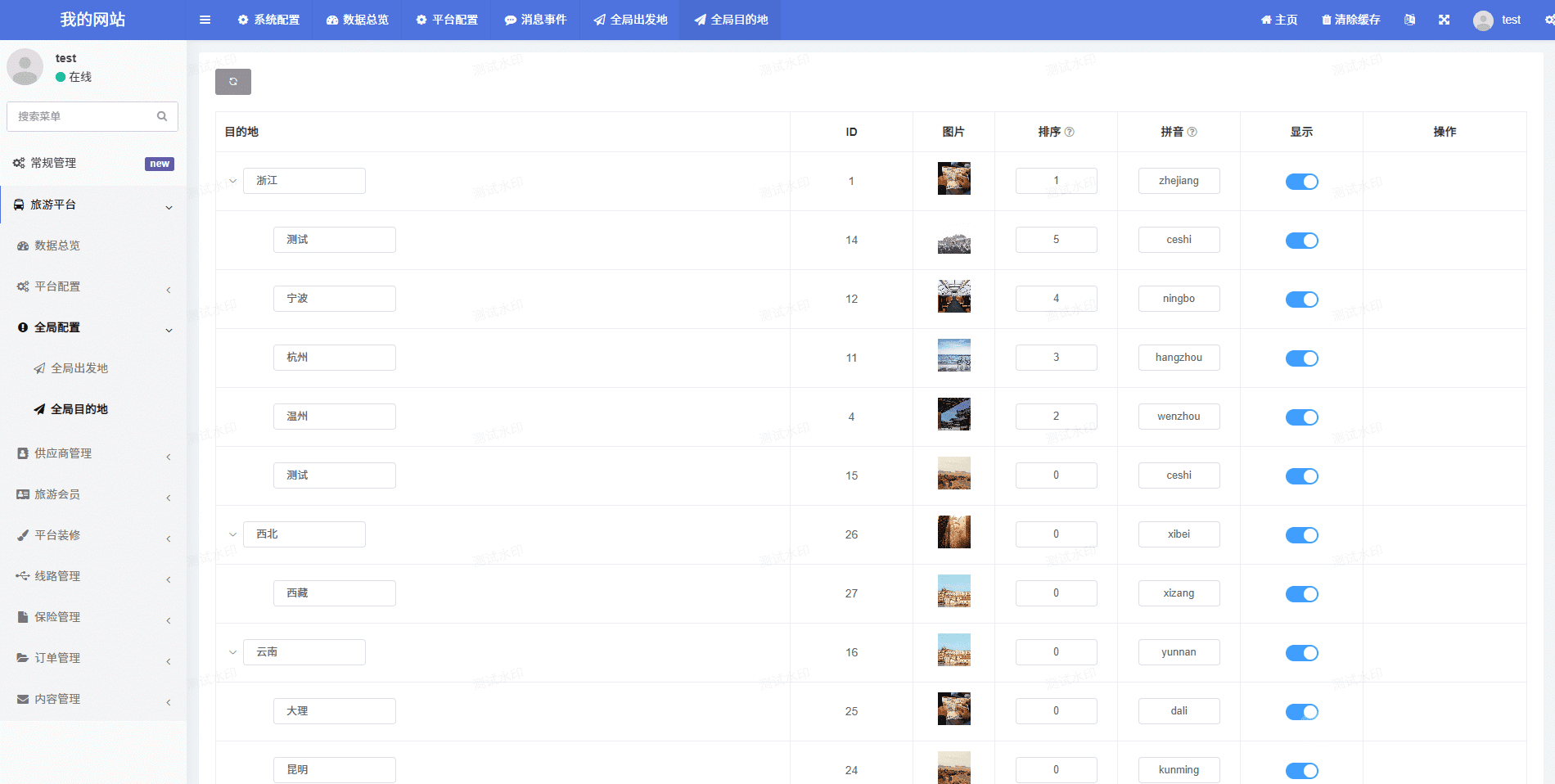Screen dimensions: 1555x784
Task: Click the help icon next to 拼音
Action: pos(1192,132)
